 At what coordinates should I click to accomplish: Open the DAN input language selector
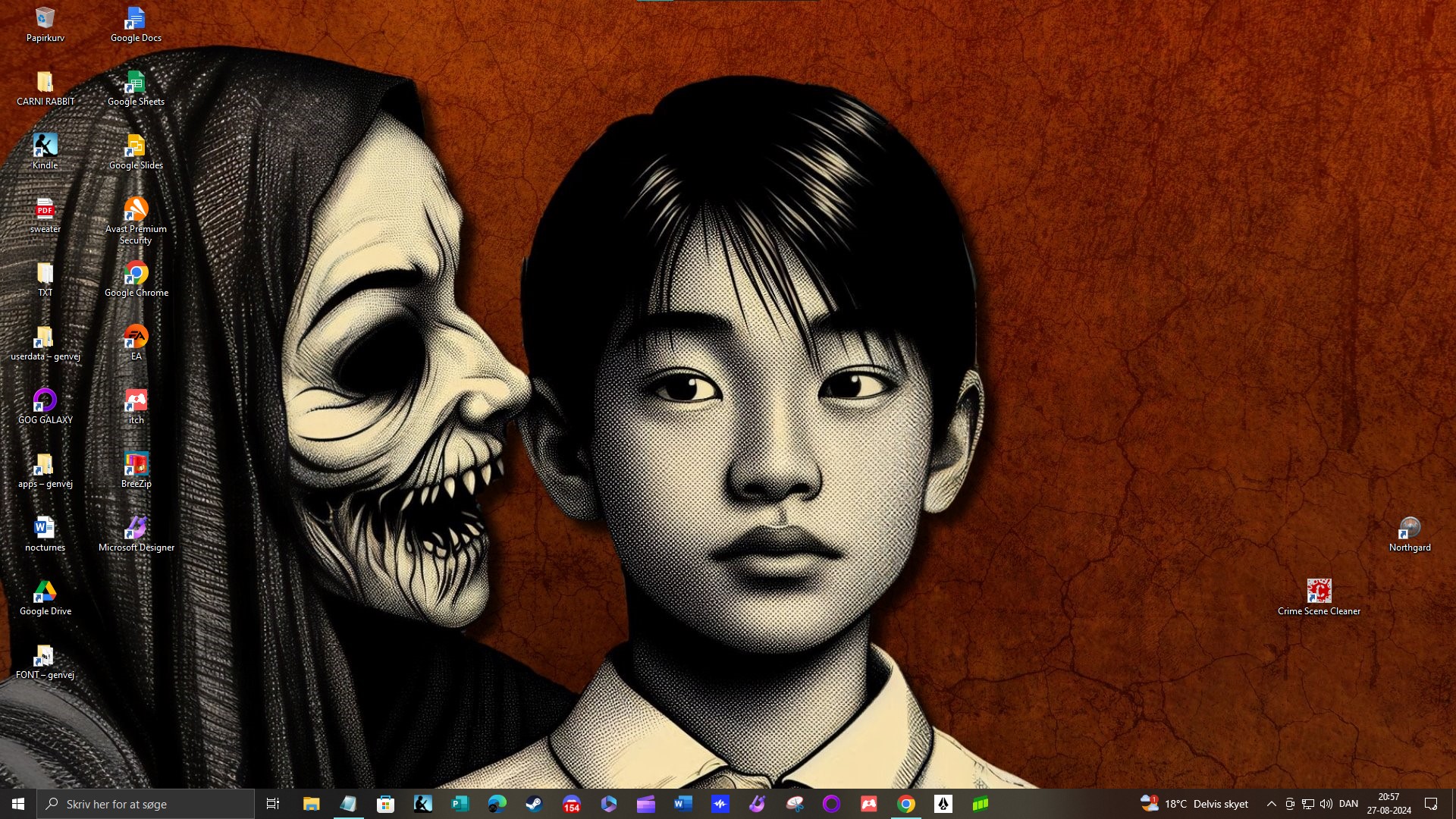(1348, 804)
